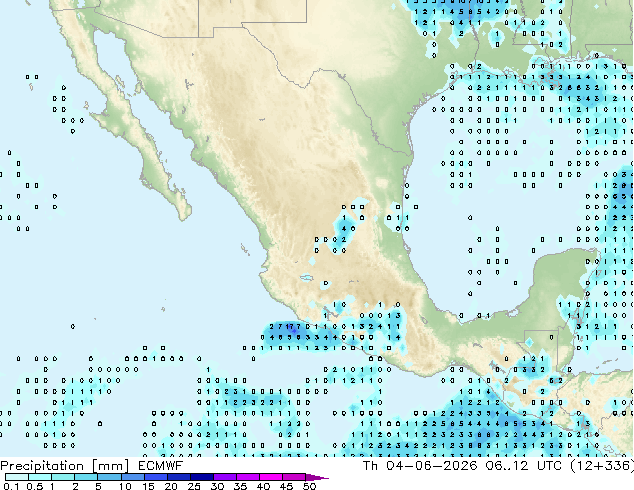Click the legend value '45'
This screenshot has width=634, height=490.
[286, 486]
